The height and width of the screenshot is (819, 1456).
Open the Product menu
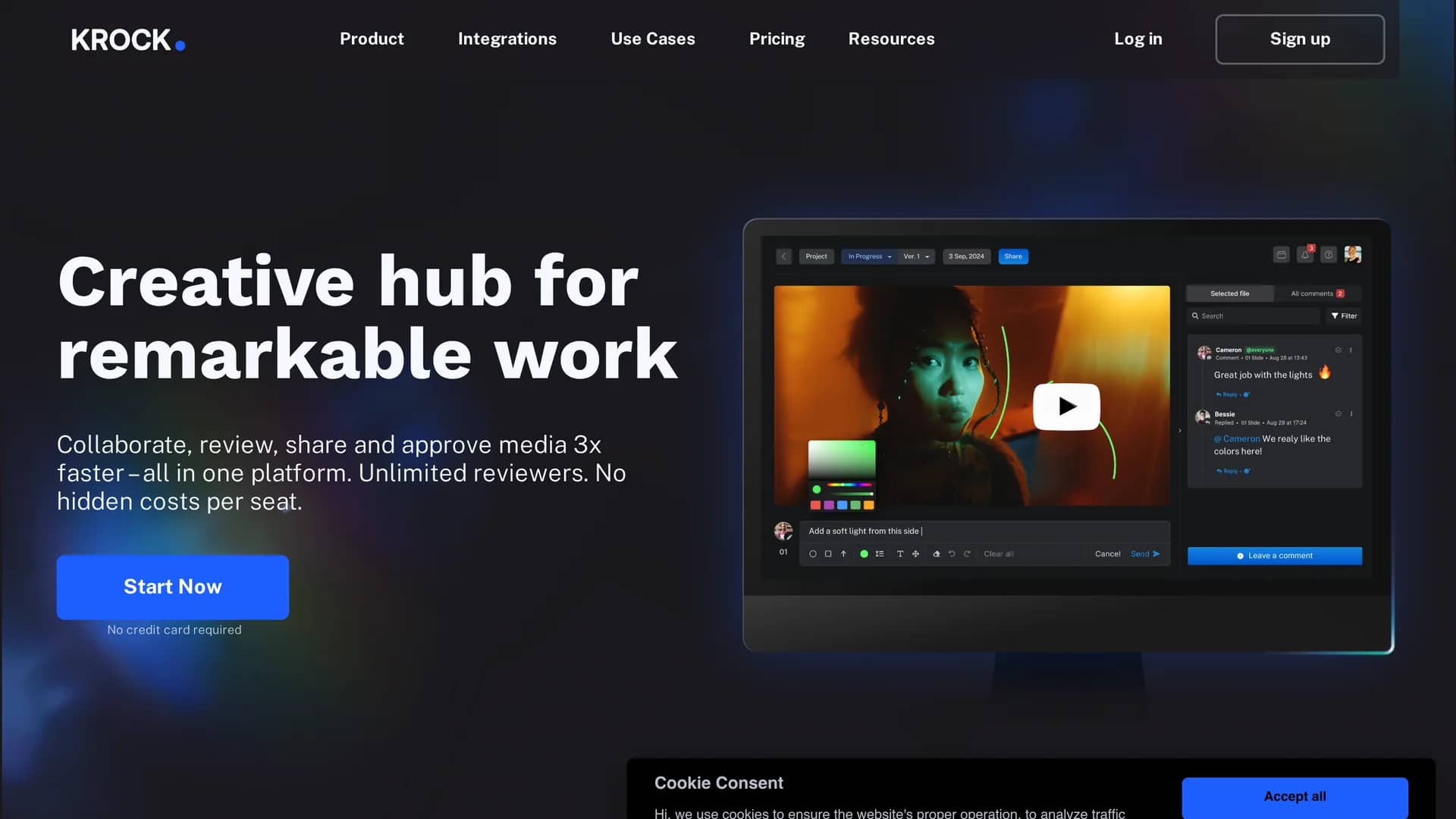pyautogui.click(x=372, y=39)
